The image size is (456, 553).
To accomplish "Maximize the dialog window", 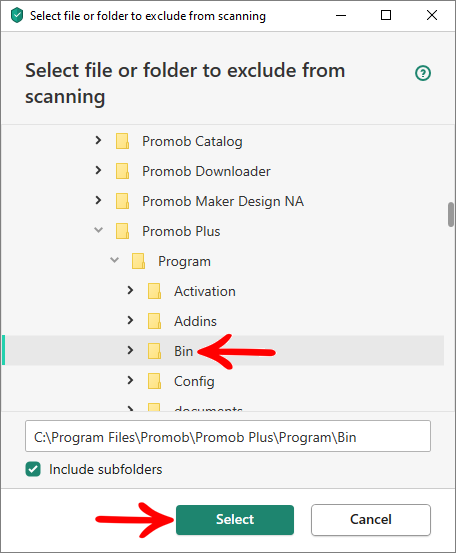I will pyautogui.click(x=386, y=15).
